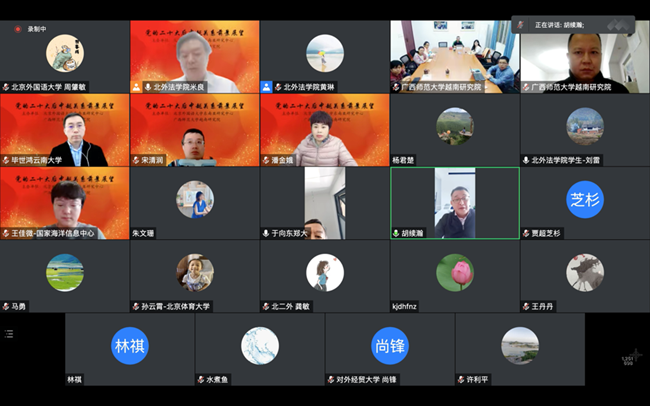Click the blue person badge on 北外法学院黄琳

point(267,87)
